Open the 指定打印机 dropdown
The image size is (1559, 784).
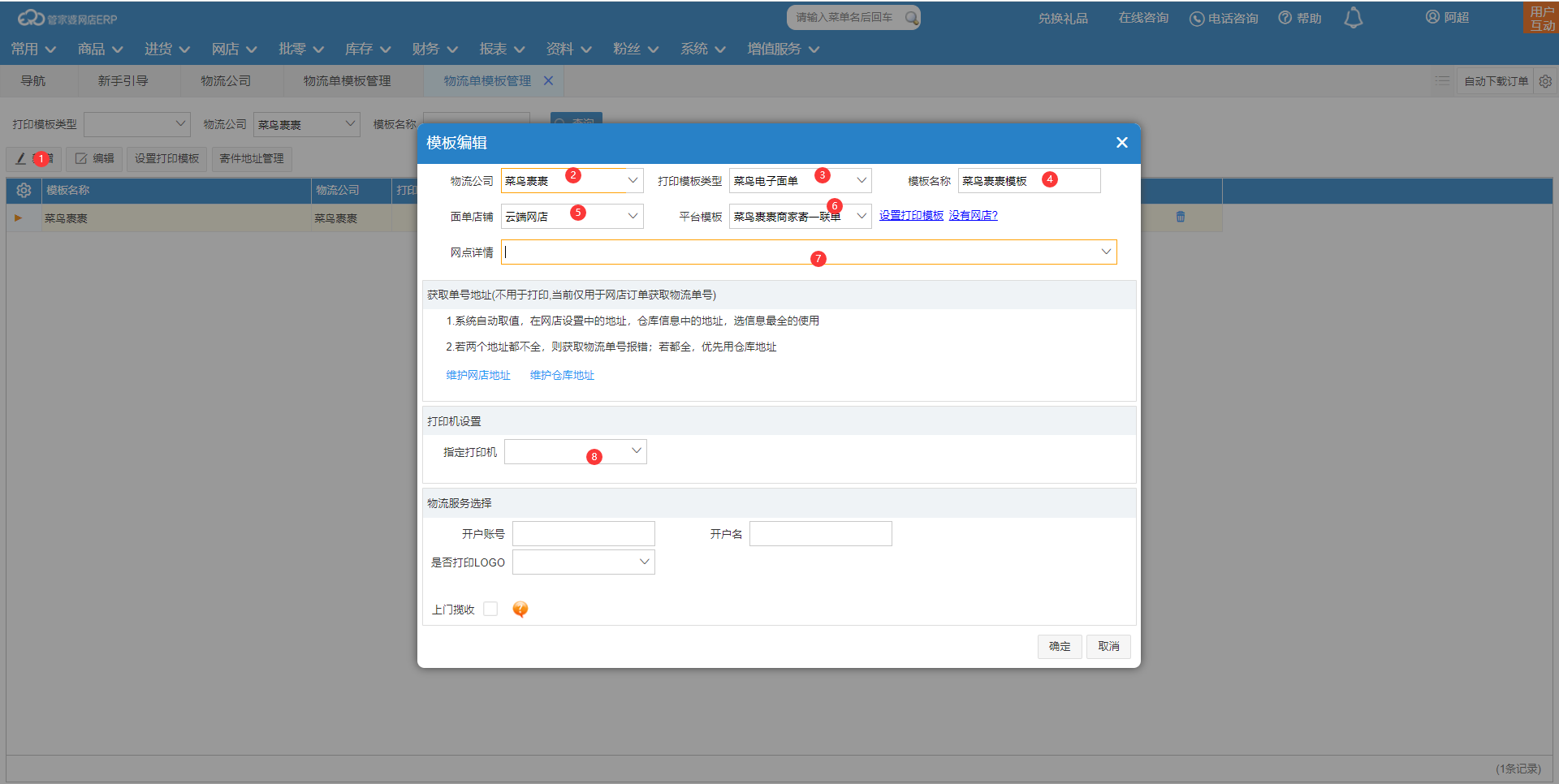(x=637, y=450)
